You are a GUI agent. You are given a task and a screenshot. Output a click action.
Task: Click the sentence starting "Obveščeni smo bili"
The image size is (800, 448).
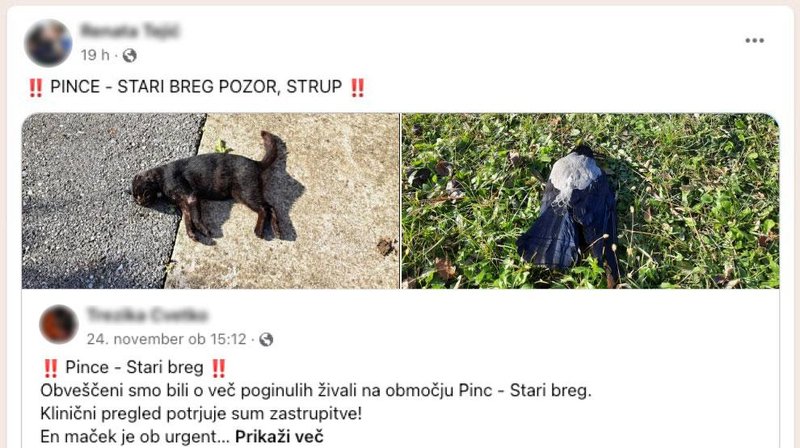point(316,390)
